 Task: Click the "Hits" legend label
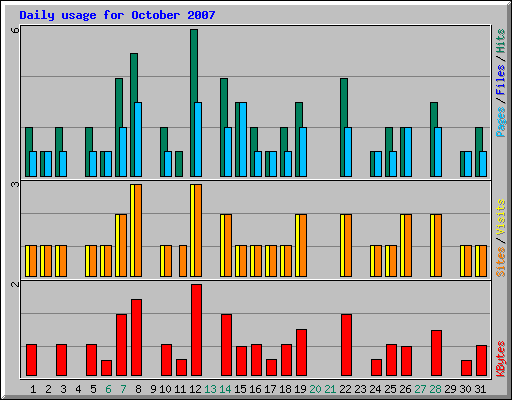tap(500, 41)
